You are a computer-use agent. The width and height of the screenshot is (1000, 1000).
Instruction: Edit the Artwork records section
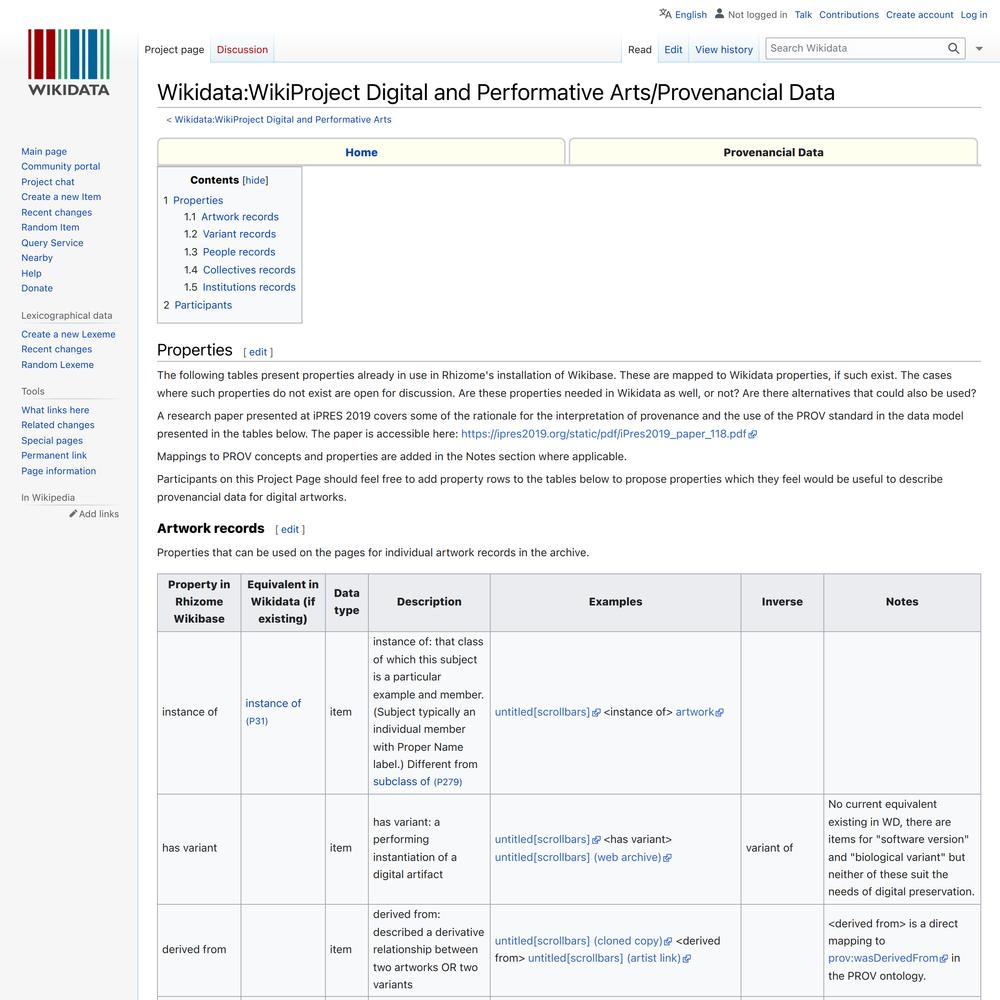(x=290, y=529)
